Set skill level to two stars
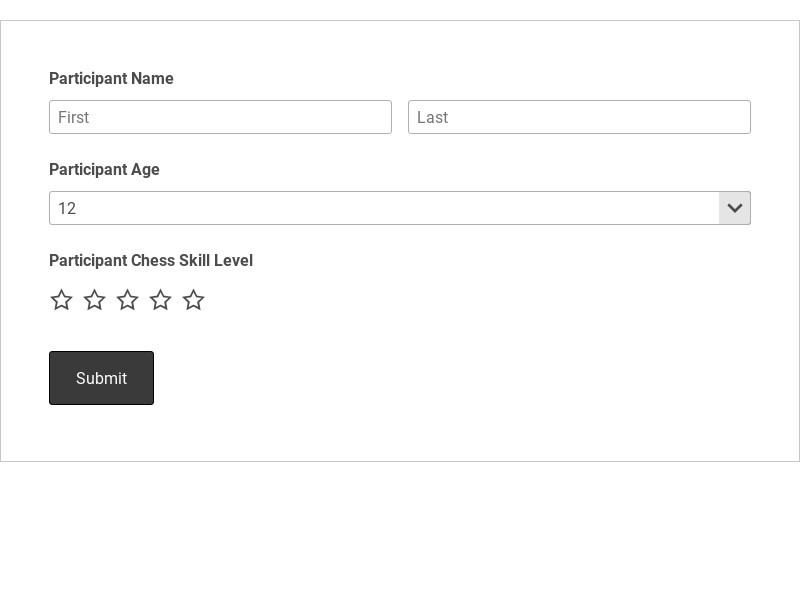This screenshot has height=600, width=800. (94, 299)
